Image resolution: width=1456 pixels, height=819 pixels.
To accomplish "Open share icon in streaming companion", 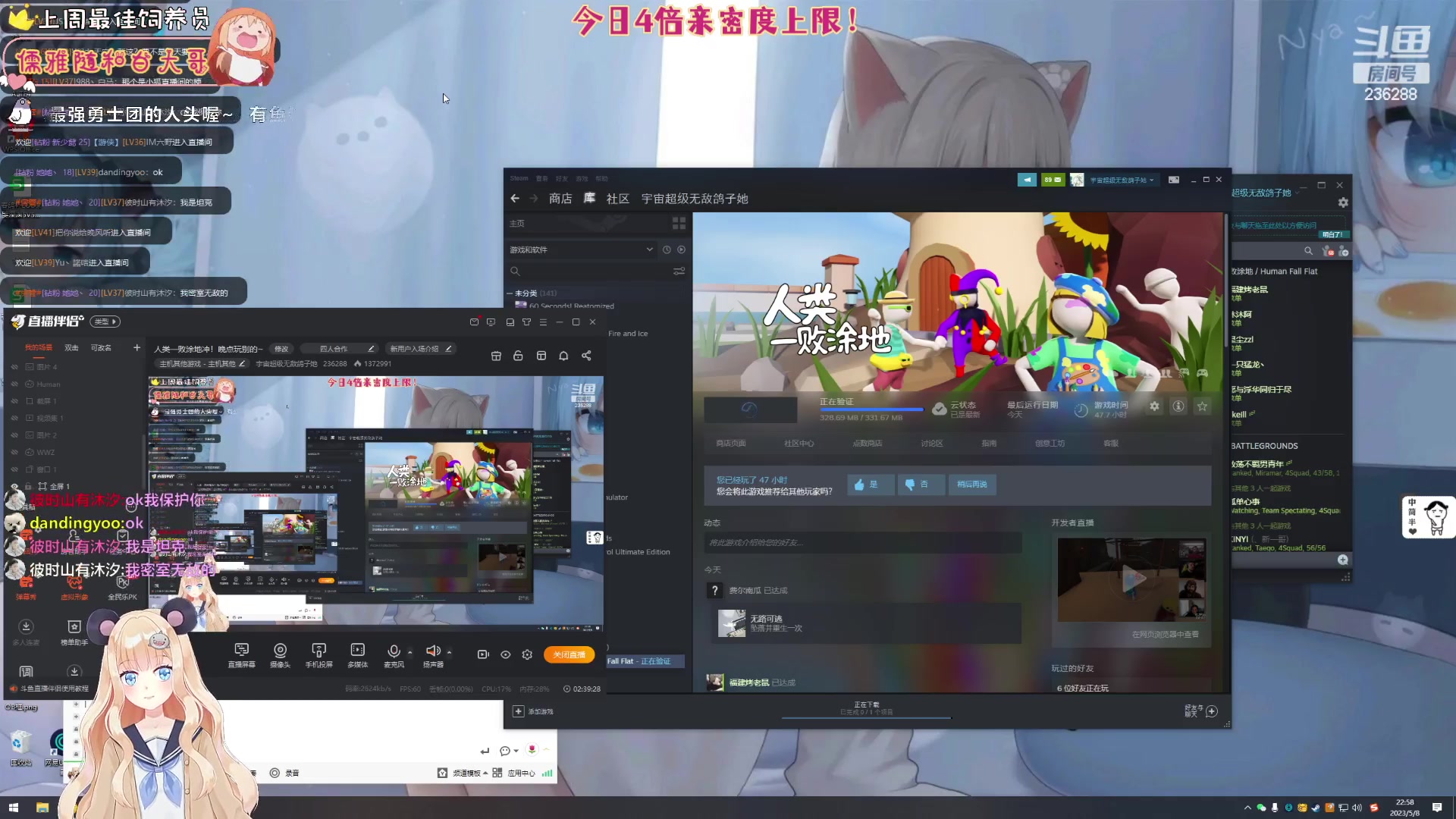I will tap(586, 356).
